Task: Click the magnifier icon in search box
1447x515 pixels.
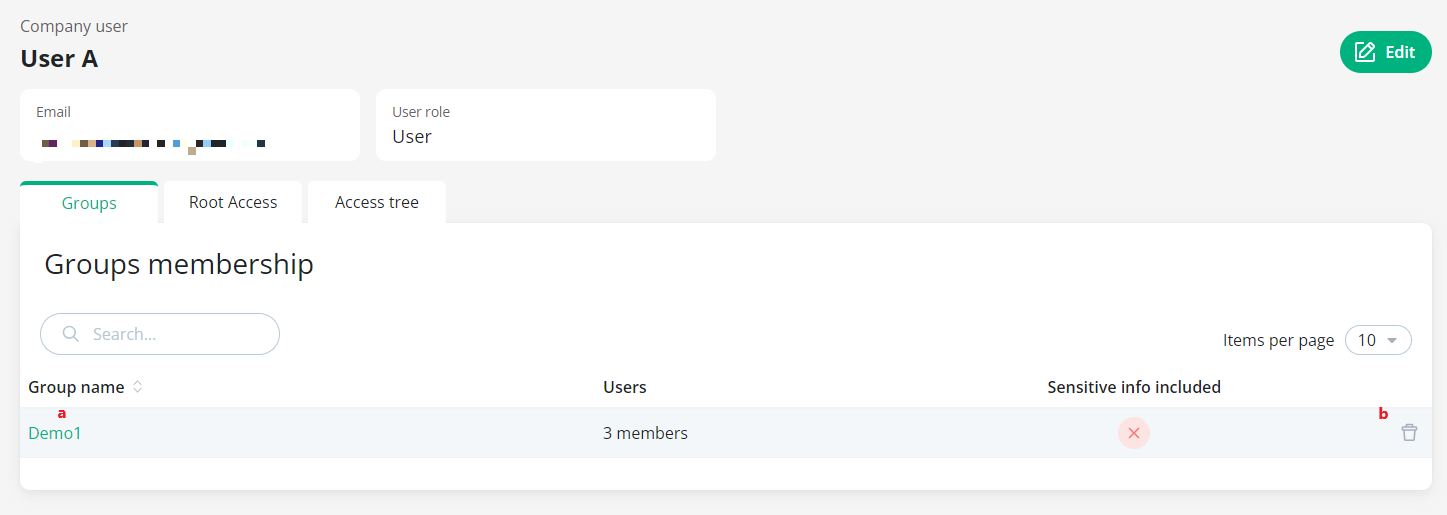Action: click(70, 334)
